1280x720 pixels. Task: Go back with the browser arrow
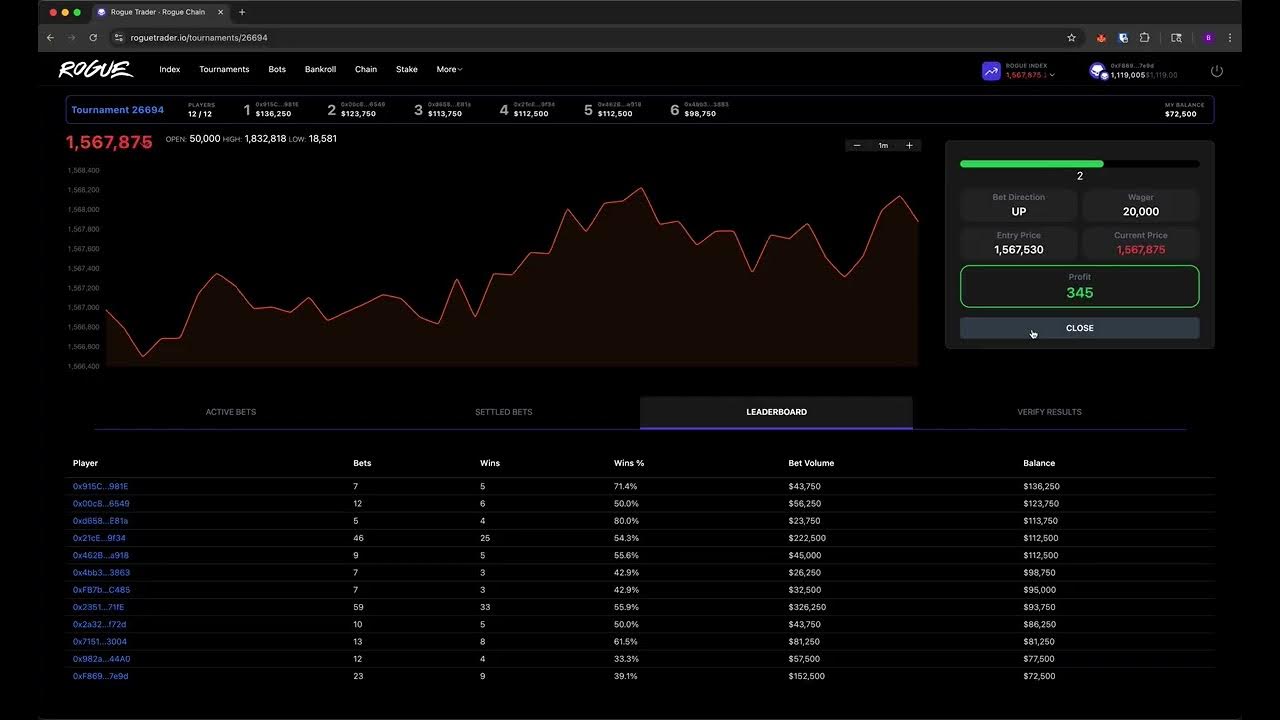coord(50,38)
